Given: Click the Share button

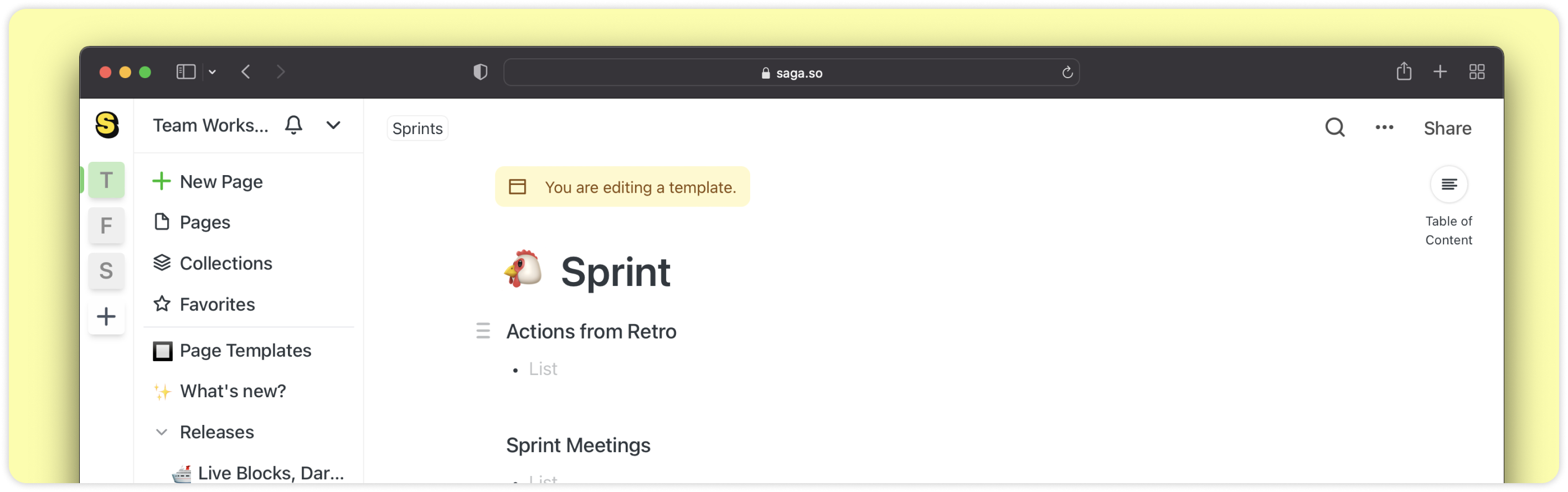Looking at the screenshot, I should [1447, 128].
